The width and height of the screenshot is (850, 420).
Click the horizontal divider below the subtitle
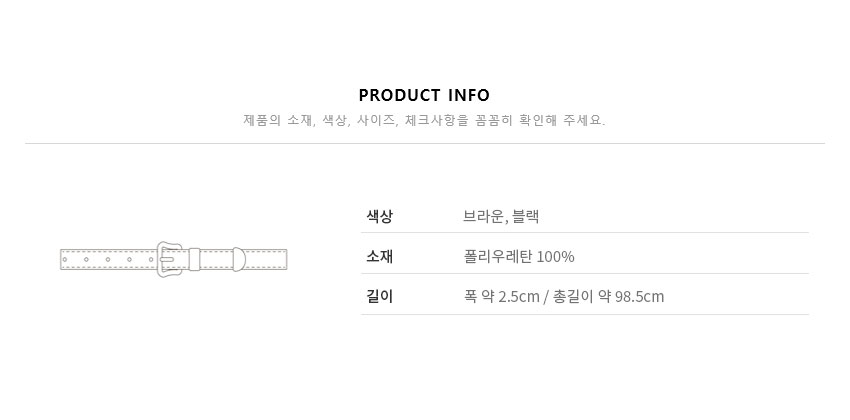click(425, 144)
